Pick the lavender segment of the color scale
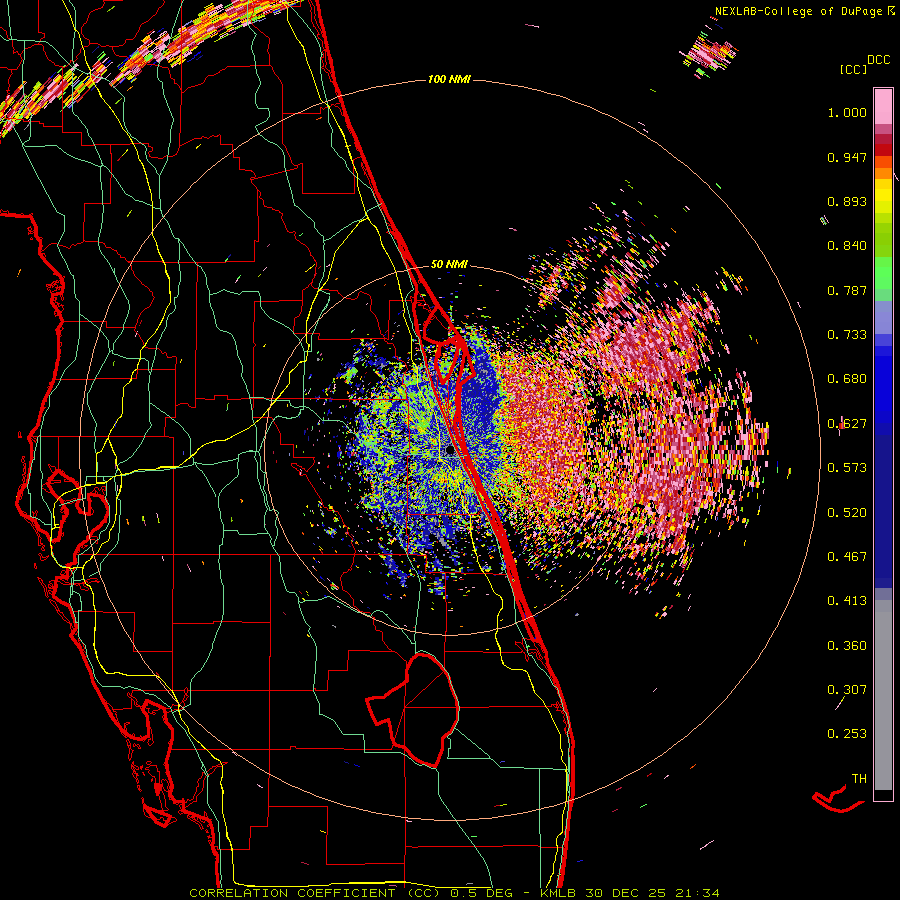900x900 pixels. pyautogui.click(x=883, y=317)
